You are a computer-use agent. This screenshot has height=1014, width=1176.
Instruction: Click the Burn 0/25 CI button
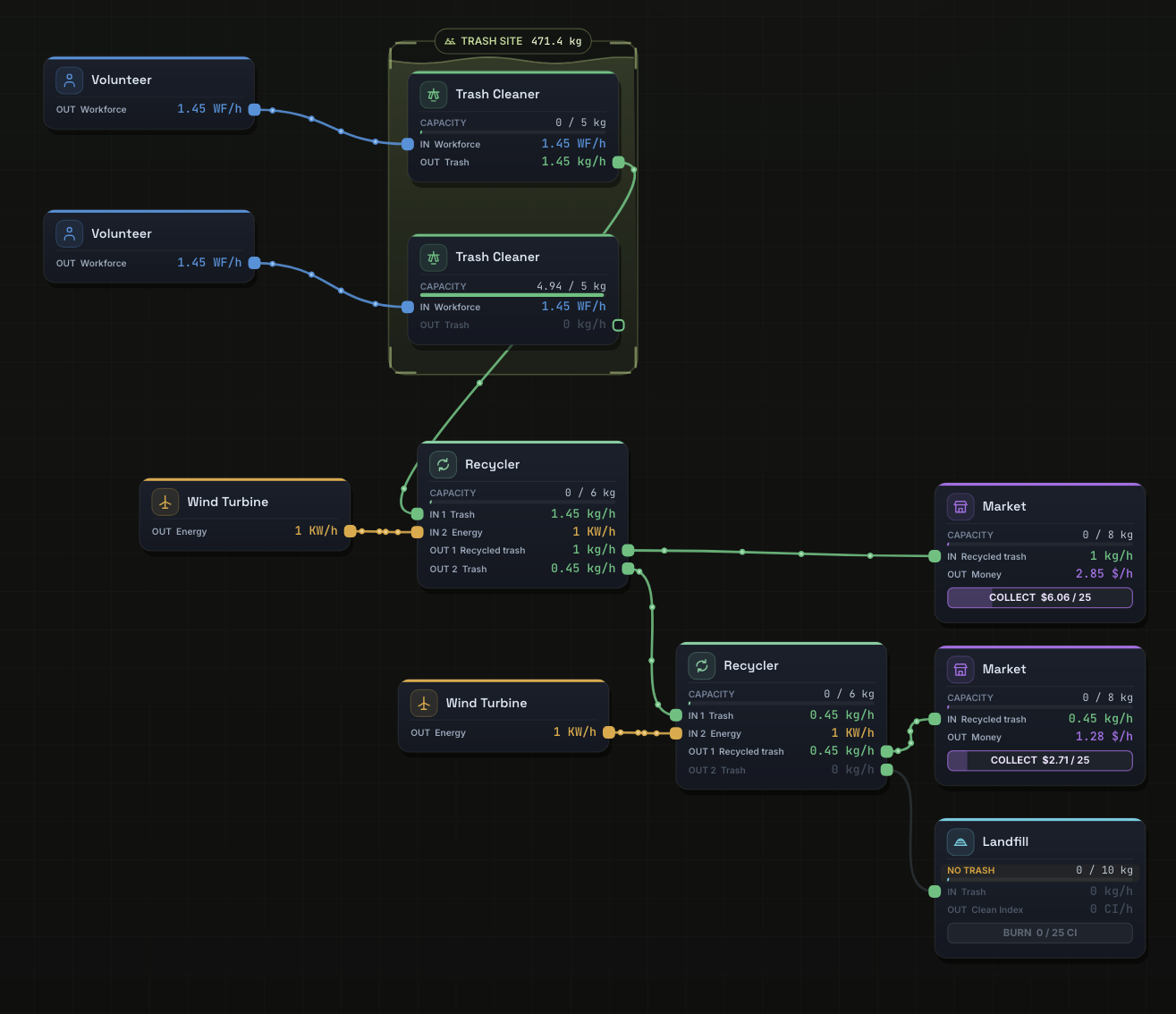pyautogui.click(x=1040, y=933)
